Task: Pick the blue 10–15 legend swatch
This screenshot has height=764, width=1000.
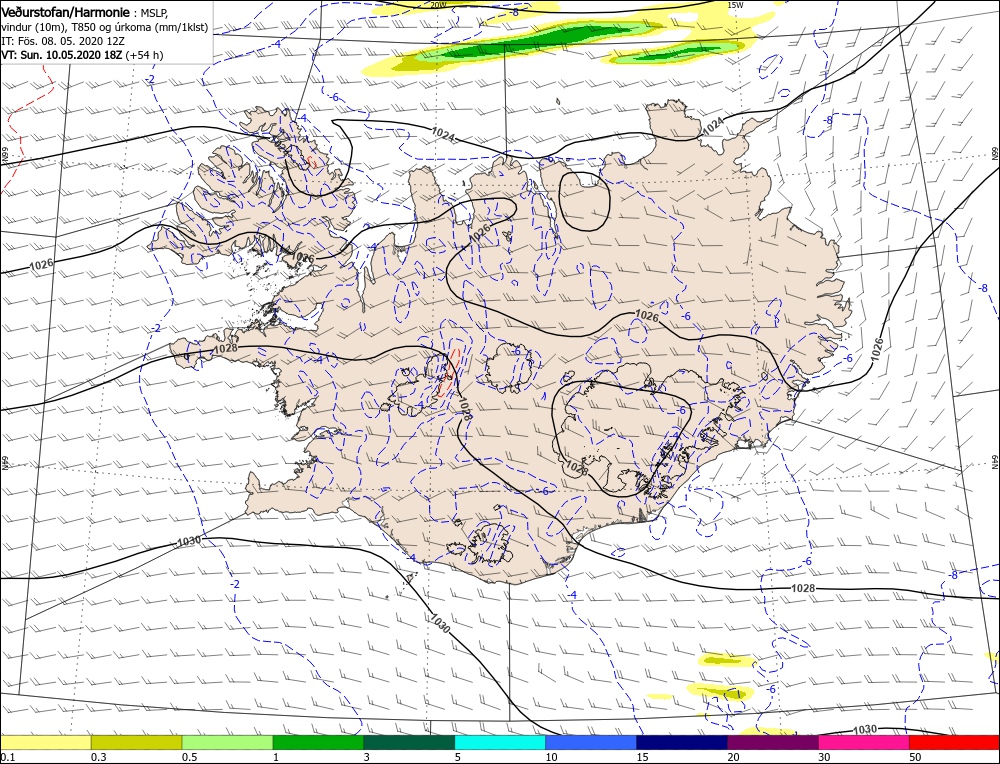Action: coord(591,742)
